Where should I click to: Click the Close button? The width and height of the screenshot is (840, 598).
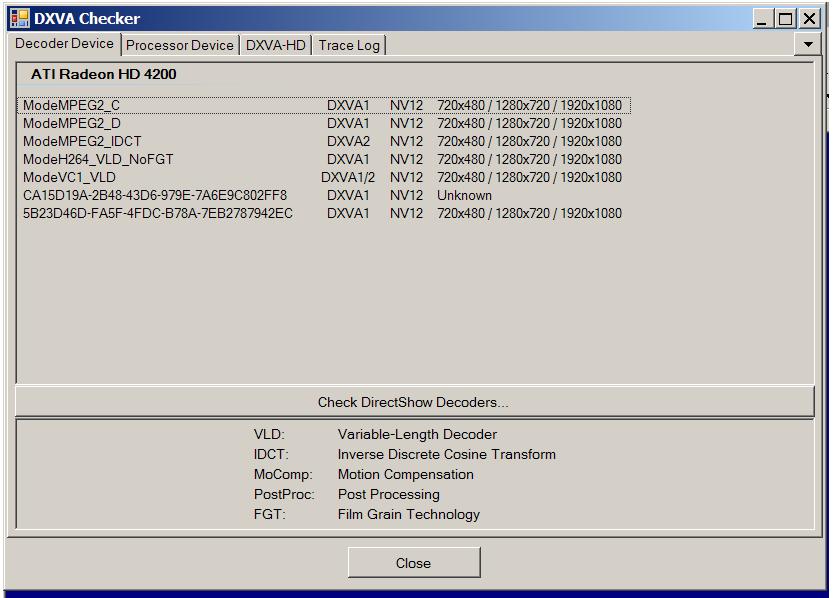tap(414, 563)
